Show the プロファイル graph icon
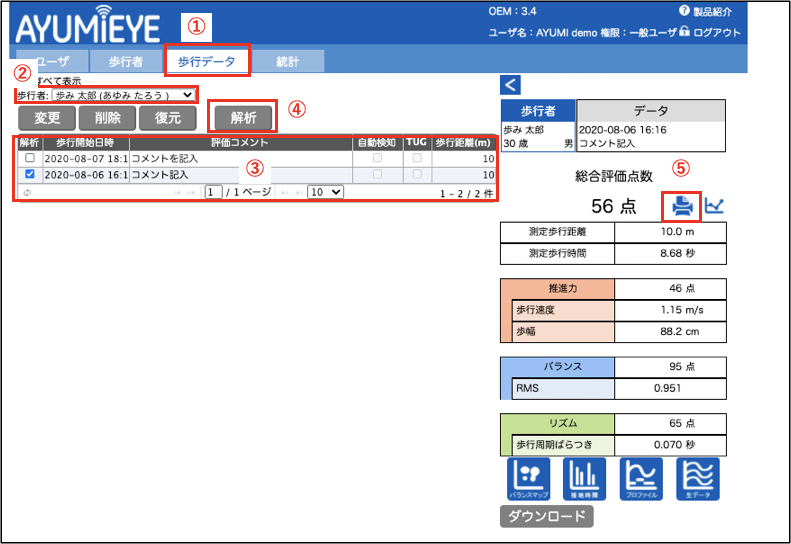This screenshot has width=791, height=544. coord(642,480)
